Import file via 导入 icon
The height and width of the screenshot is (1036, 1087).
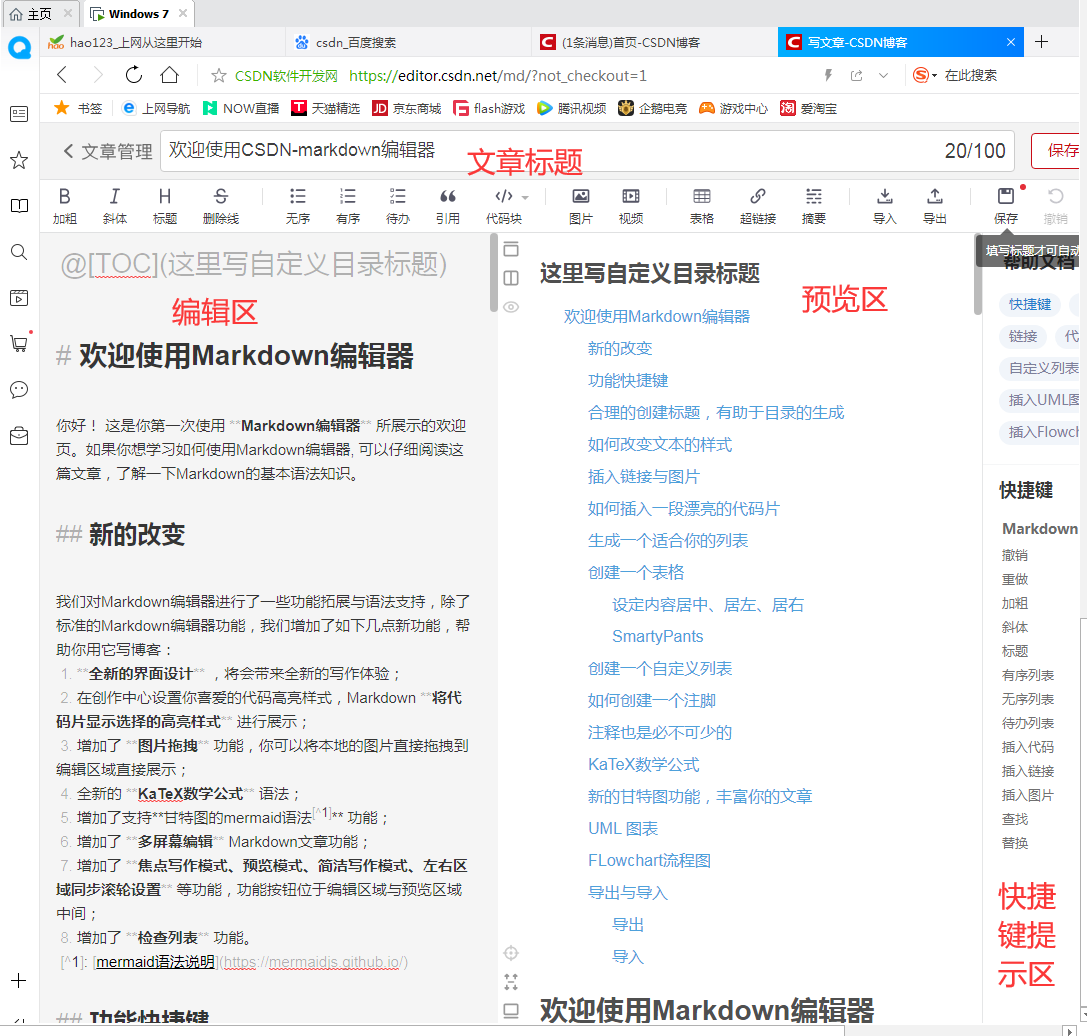885,206
